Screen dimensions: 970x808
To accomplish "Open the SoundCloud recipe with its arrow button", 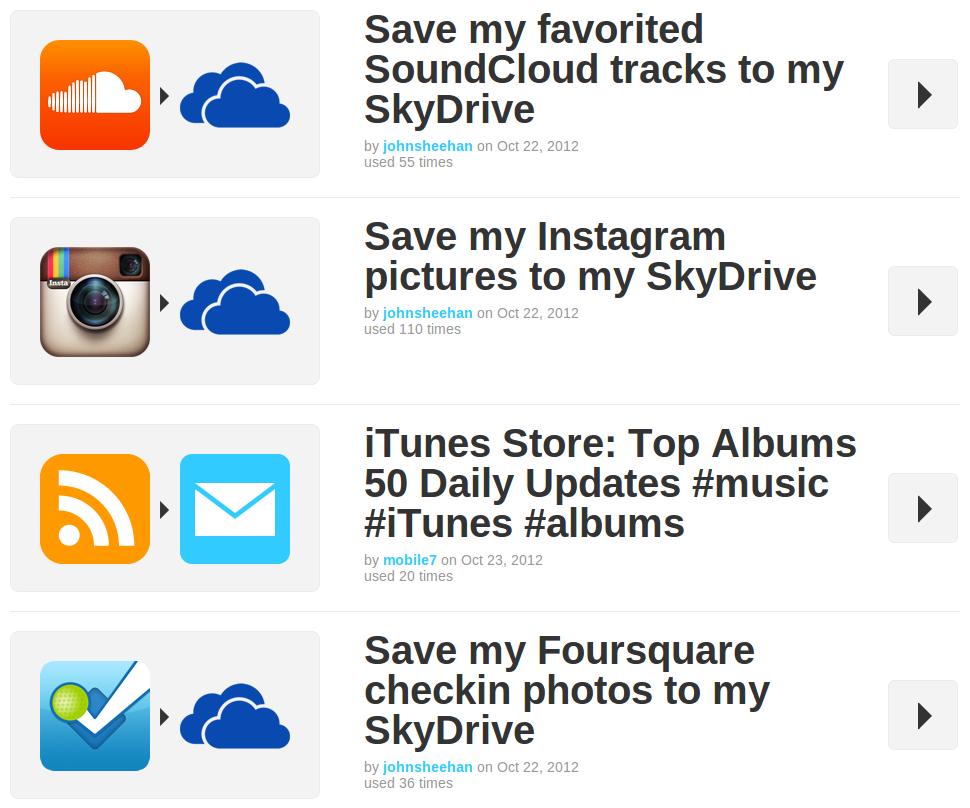I will [x=923, y=95].
